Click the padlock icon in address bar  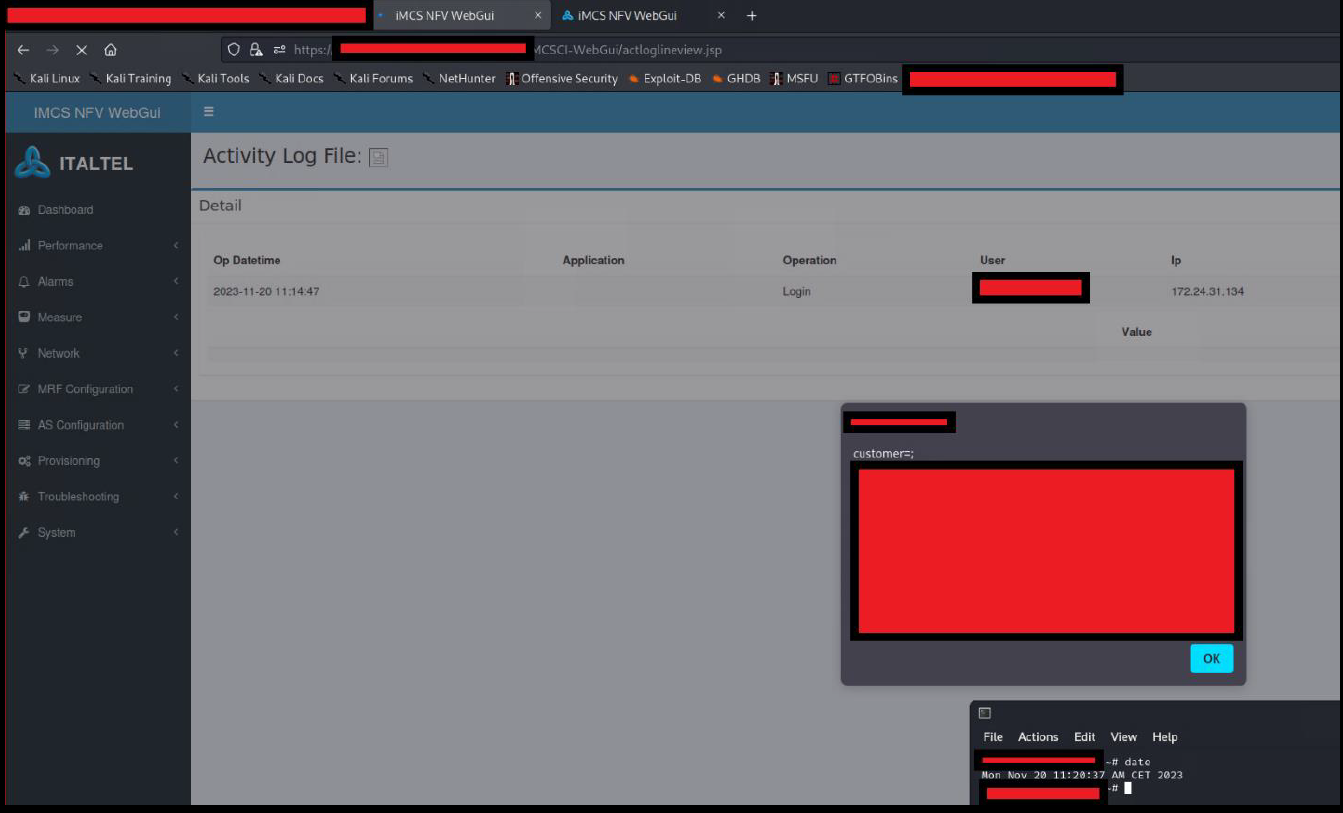point(256,49)
